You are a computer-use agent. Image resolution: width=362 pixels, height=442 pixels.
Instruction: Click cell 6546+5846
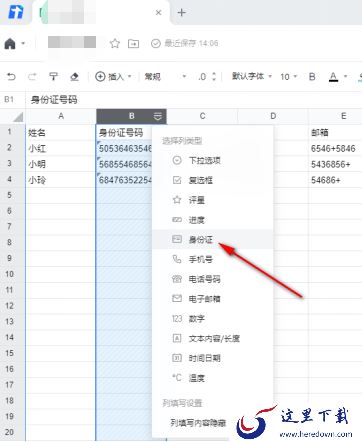click(x=335, y=148)
